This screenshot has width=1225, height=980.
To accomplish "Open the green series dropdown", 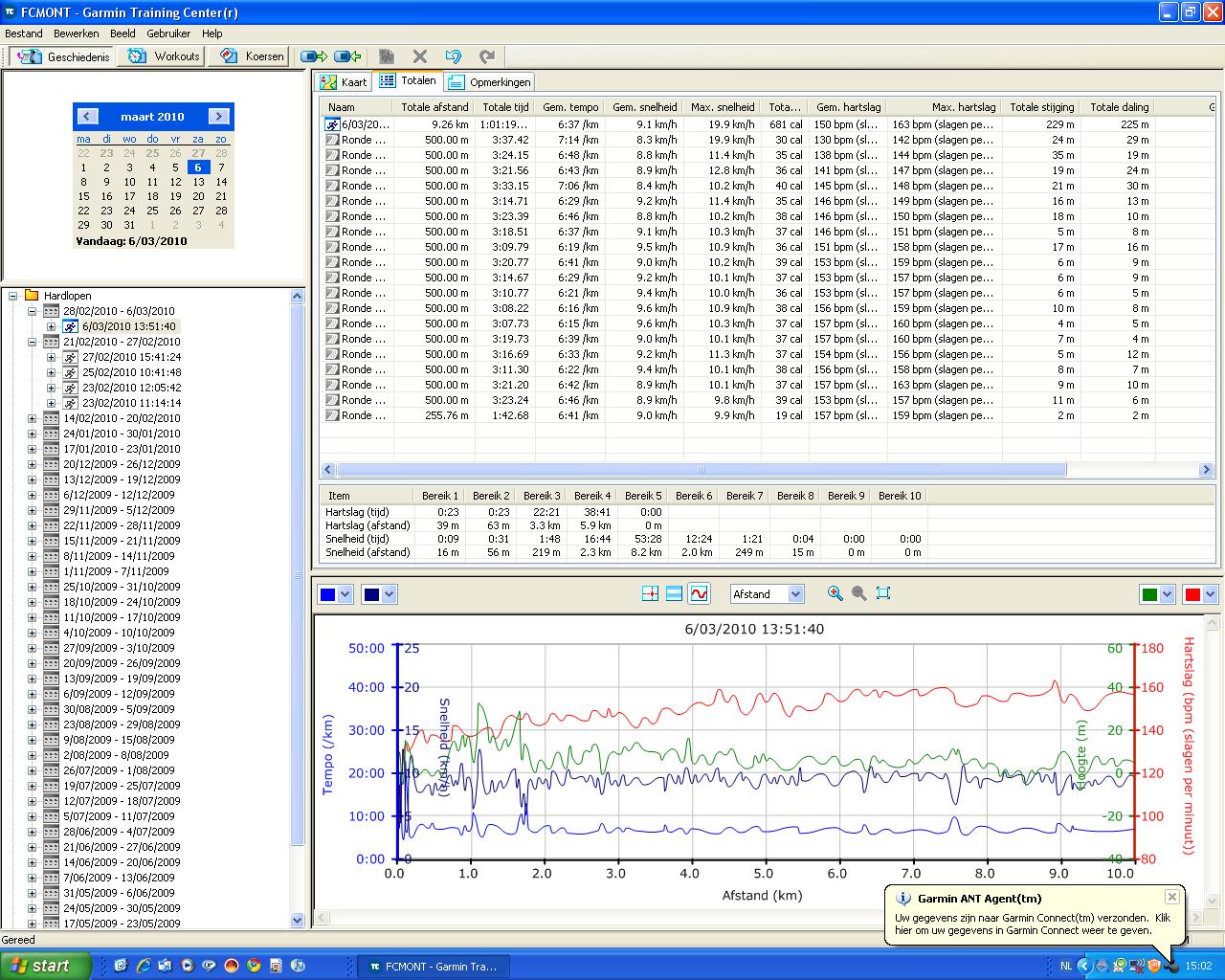I will (1167, 594).
